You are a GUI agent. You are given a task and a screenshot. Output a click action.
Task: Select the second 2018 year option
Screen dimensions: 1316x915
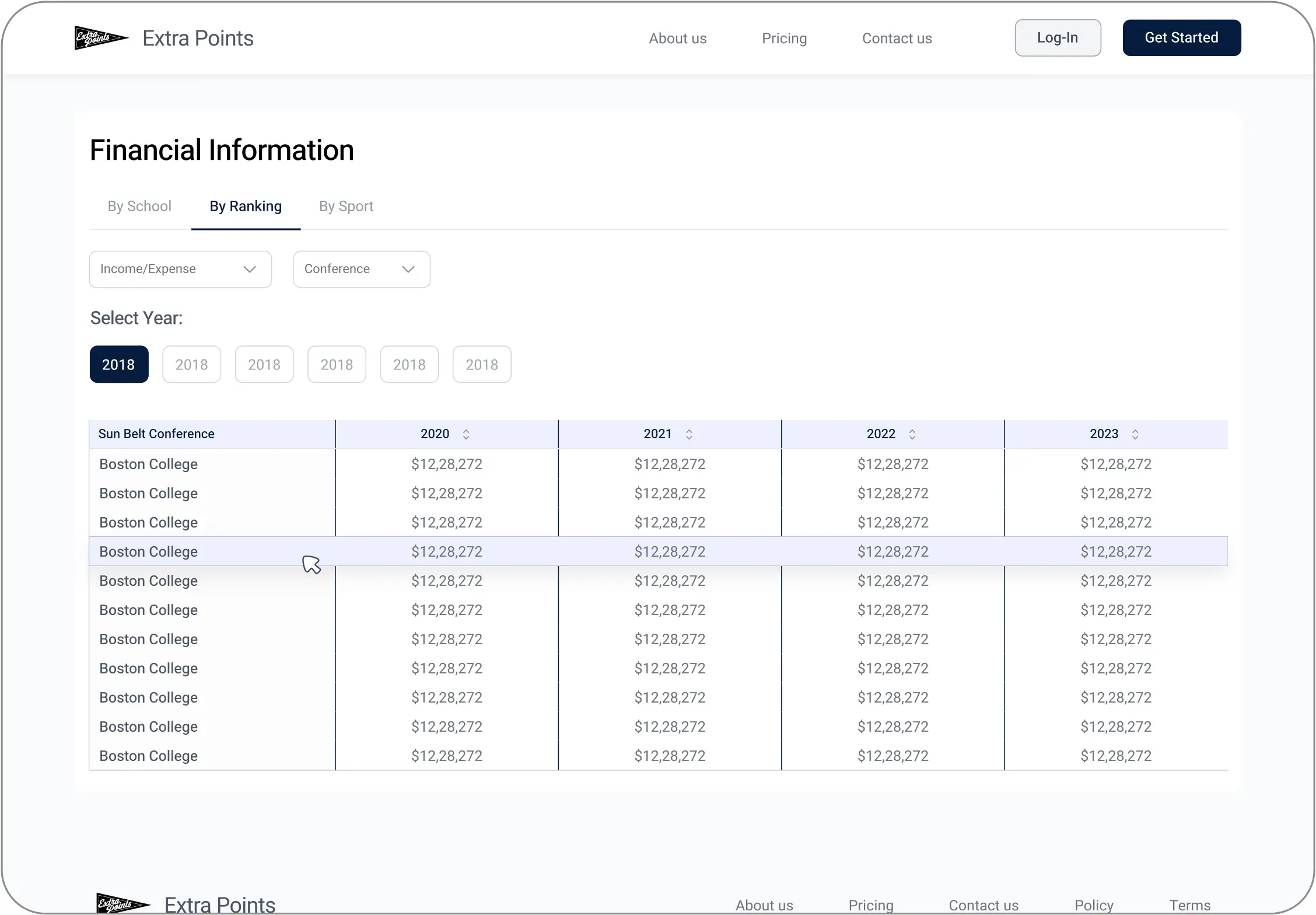[192, 364]
